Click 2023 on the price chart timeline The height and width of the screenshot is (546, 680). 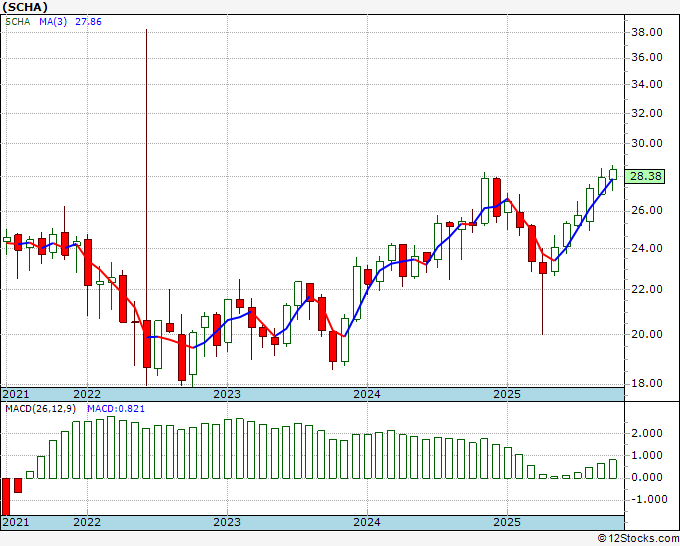tap(227, 394)
